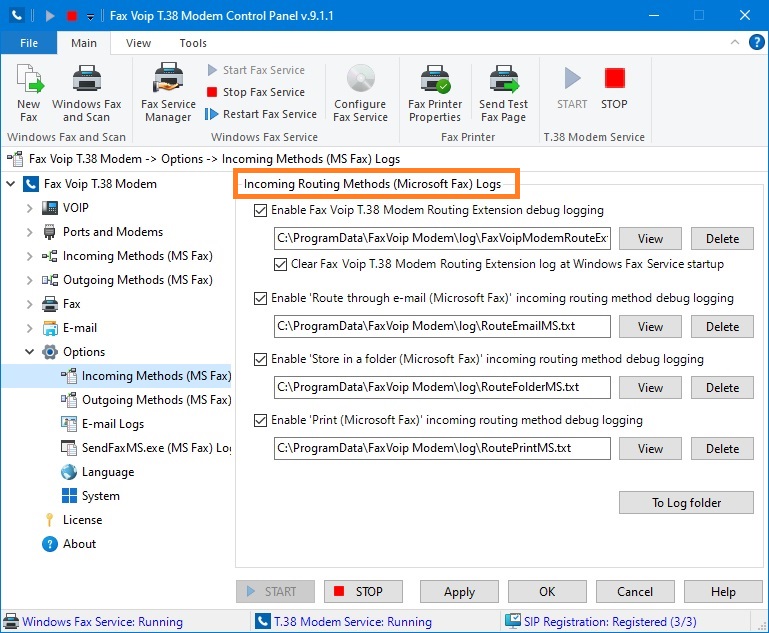Expand the Ports and Modems node
Viewport: 769px width, 633px height.
pyautogui.click(x=29, y=232)
